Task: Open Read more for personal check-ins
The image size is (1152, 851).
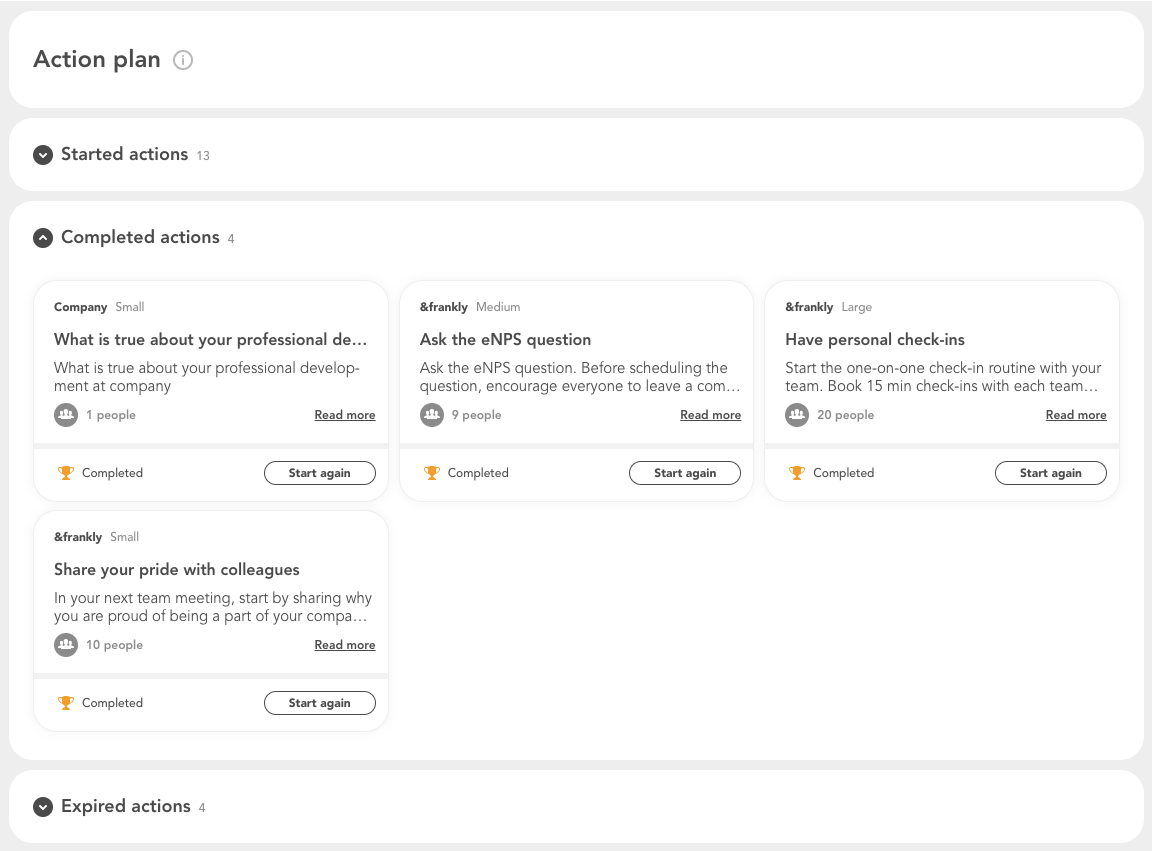Action: click(1076, 415)
